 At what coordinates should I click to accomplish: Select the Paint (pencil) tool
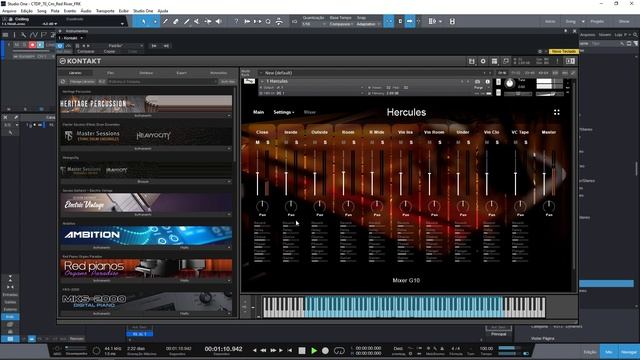(x=165, y=21)
